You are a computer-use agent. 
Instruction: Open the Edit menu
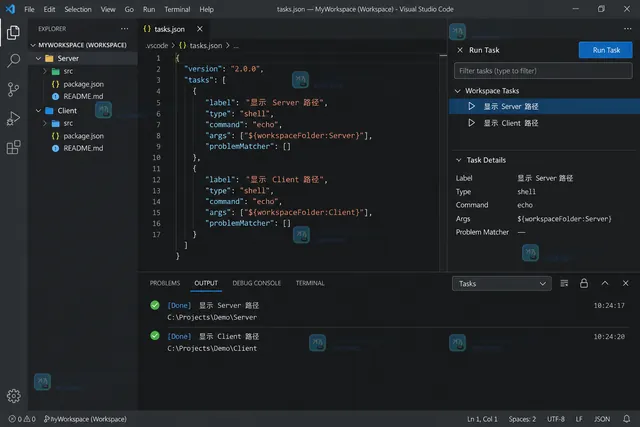tap(49, 9)
